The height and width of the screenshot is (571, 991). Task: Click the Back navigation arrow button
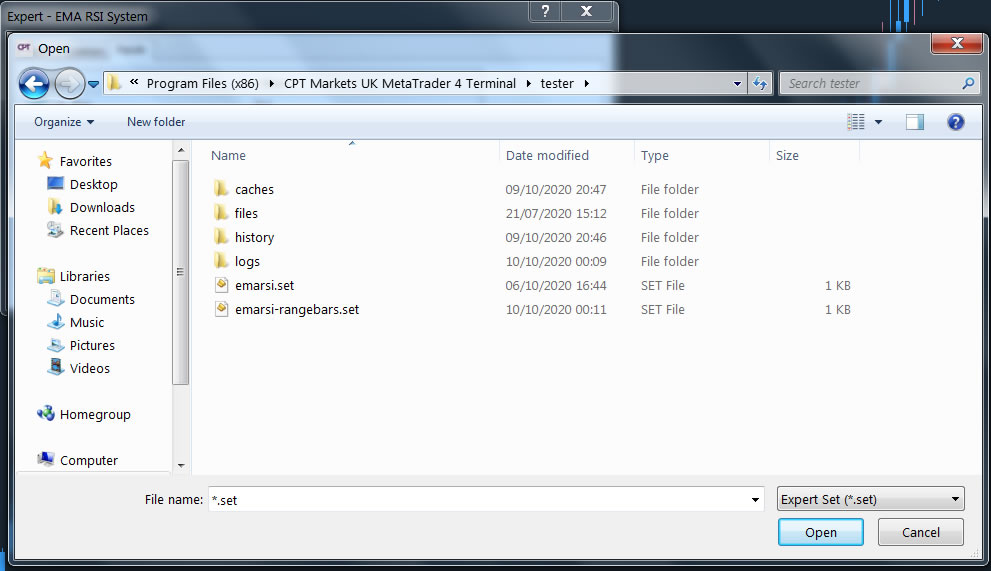click(x=34, y=84)
